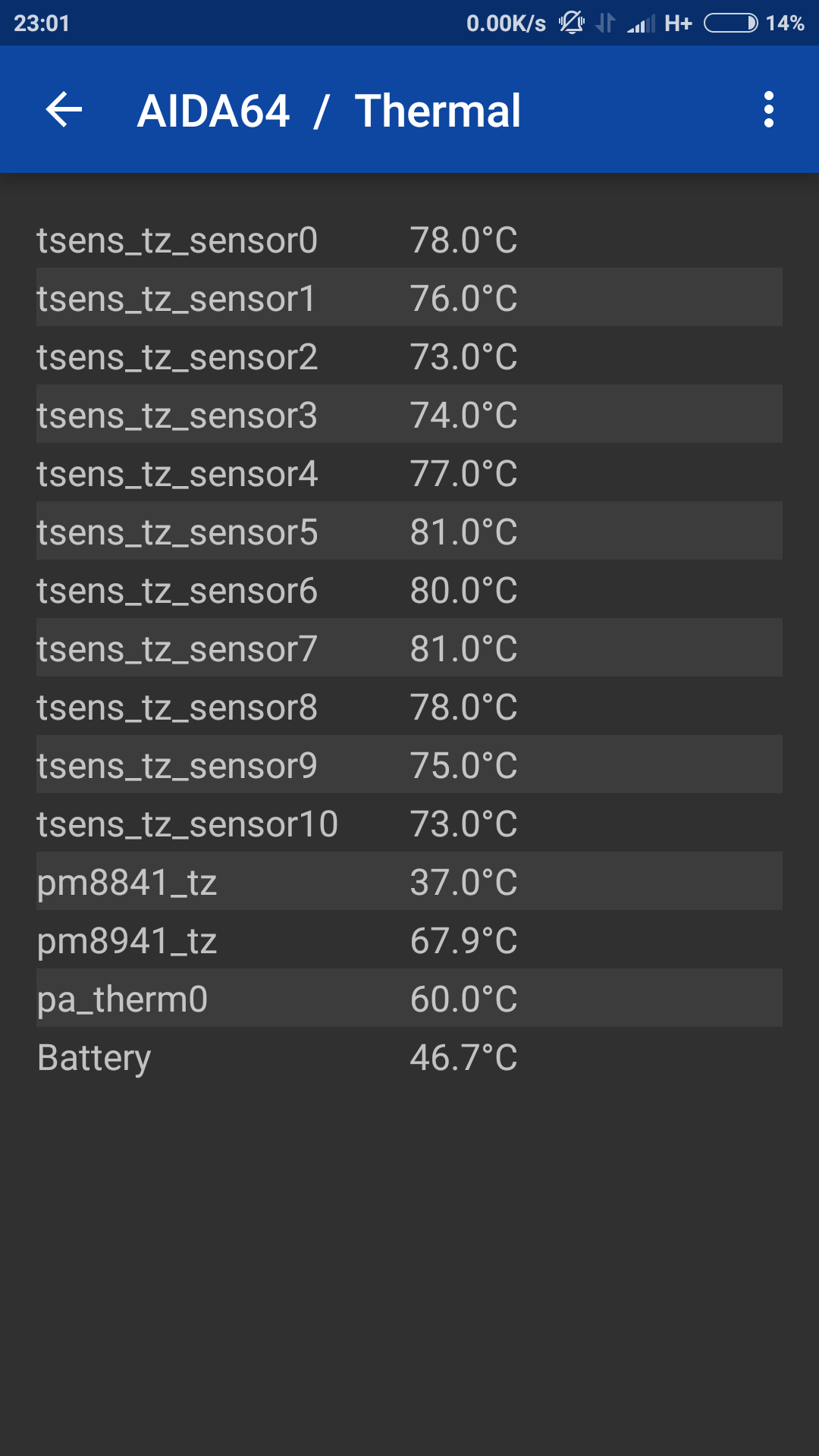Image resolution: width=819 pixels, height=1456 pixels.
Task: Select the tsens_tz_sensor1 entry
Action: 409,298
